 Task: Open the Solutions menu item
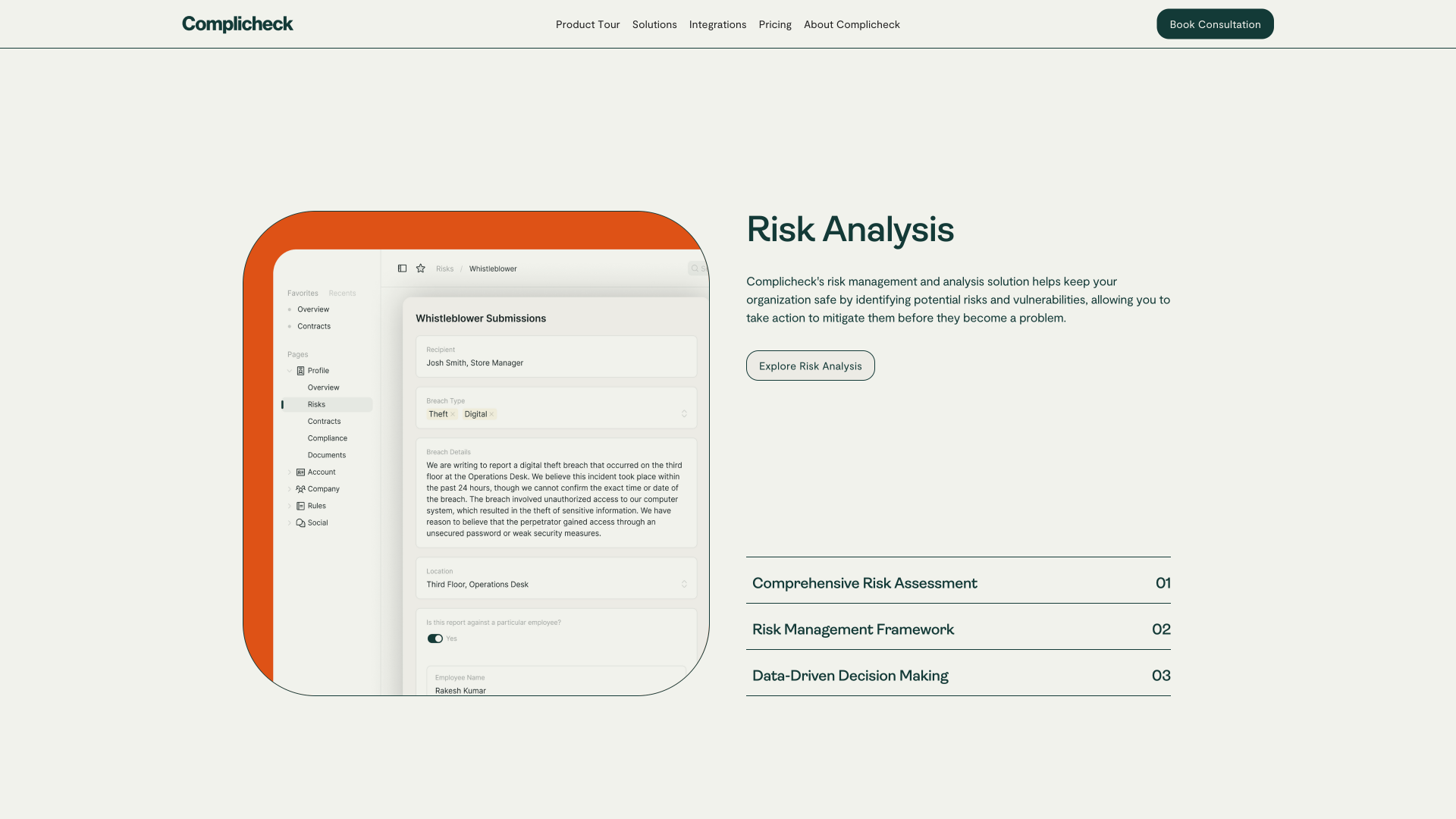pyautogui.click(x=654, y=24)
